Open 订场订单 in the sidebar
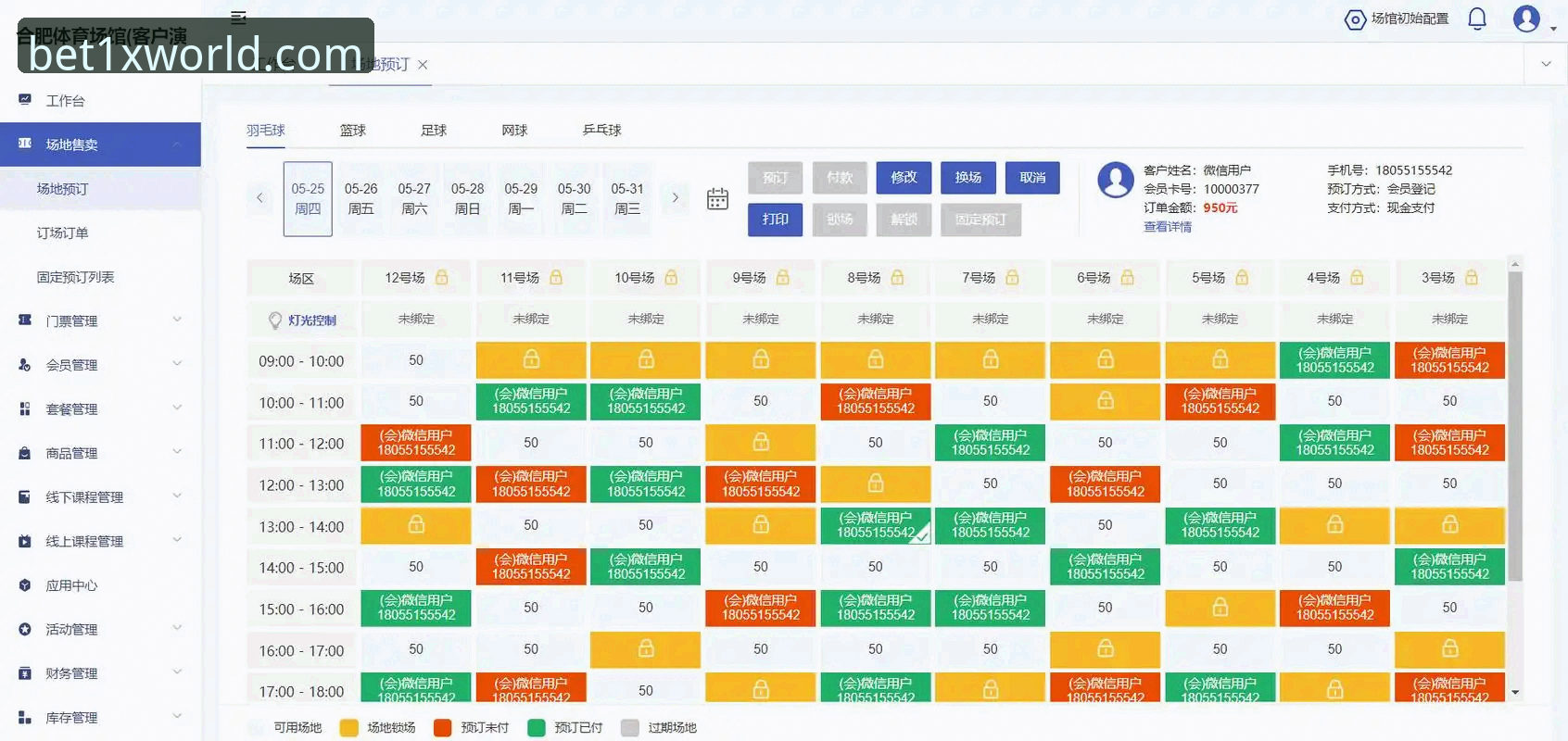Screen dimensions: 1568x741 coord(62,232)
